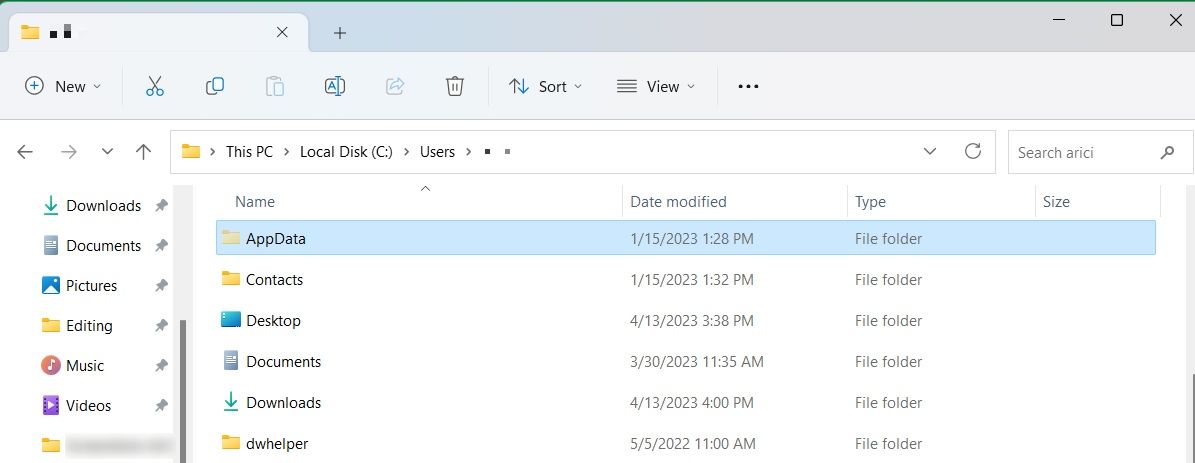Viewport: 1195px width, 463px height.
Task: Sort by Date modified column header
Action: point(678,202)
